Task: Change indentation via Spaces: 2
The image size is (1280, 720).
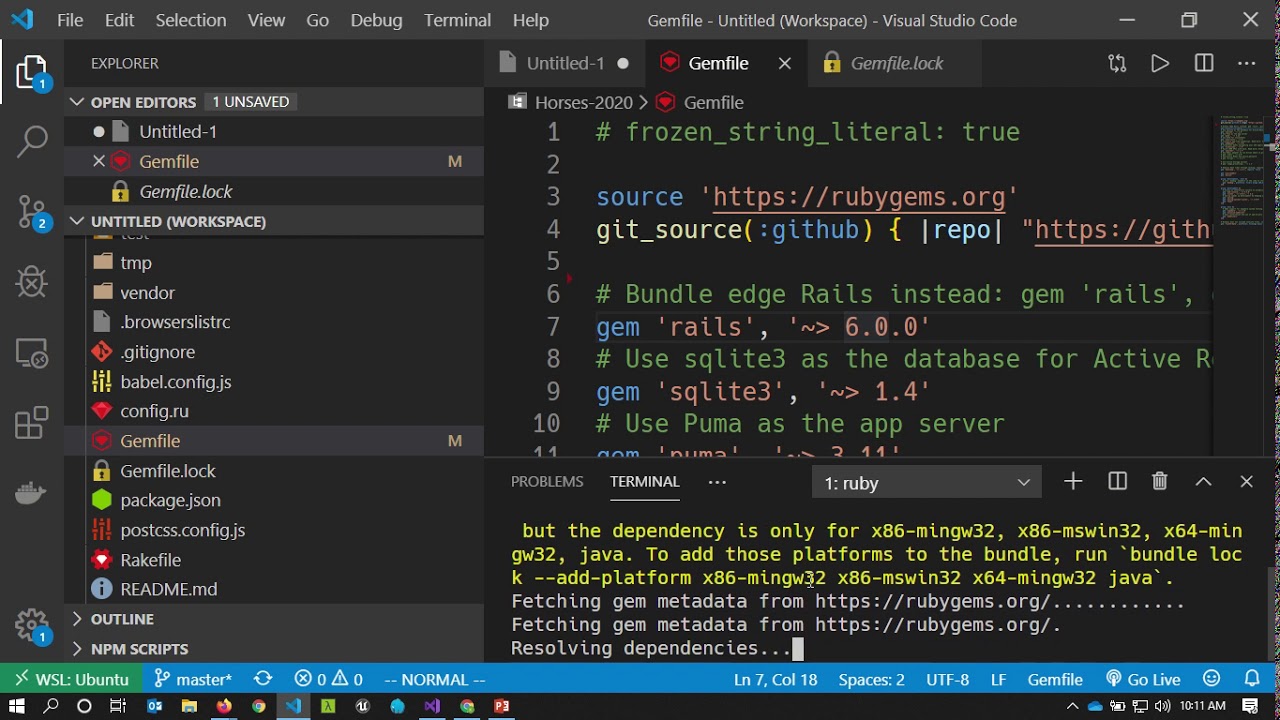Action: 871,679
